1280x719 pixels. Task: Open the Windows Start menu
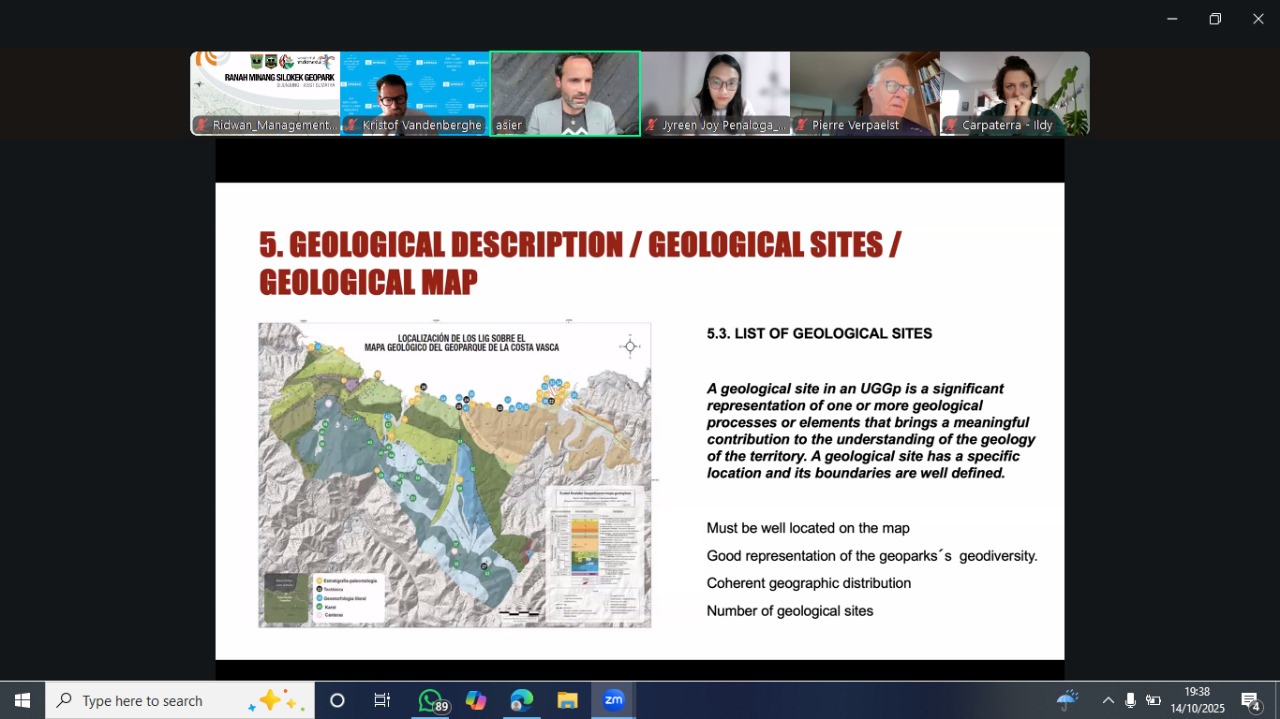(22, 701)
